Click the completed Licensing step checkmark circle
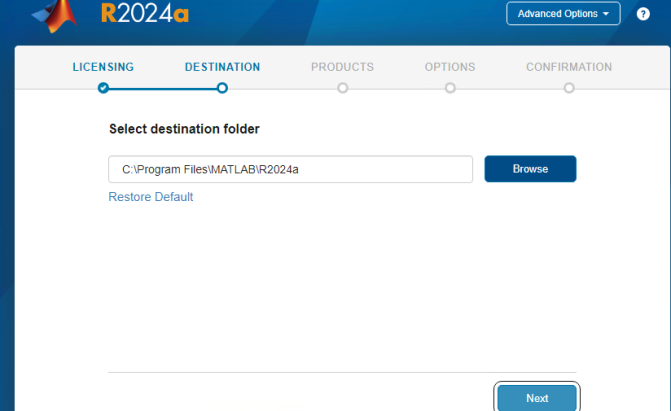This screenshot has width=671, height=411. click(x=103, y=88)
